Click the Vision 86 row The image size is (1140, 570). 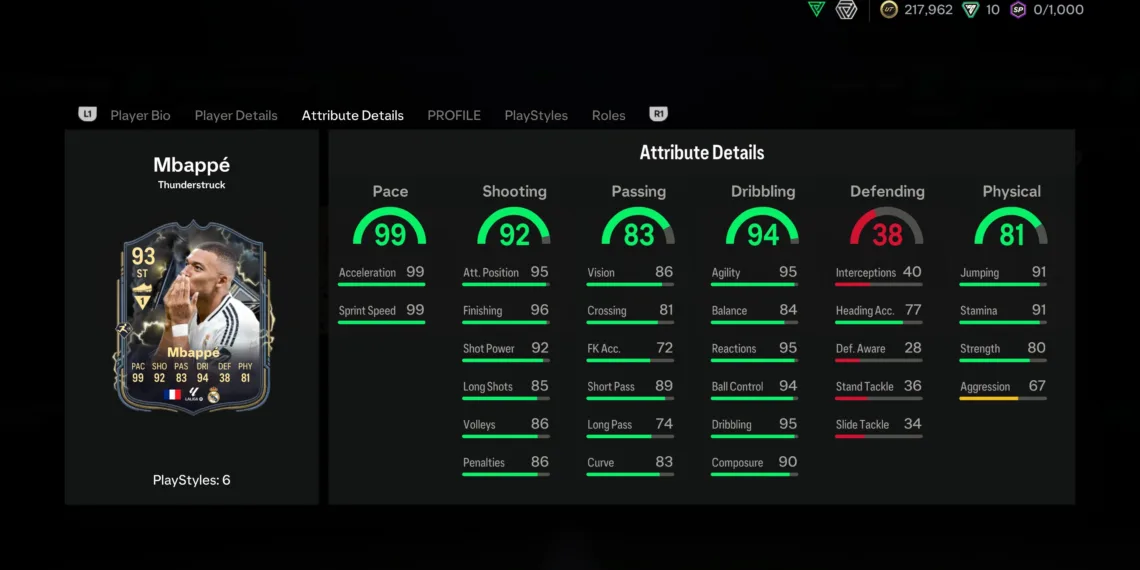click(x=630, y=275)
